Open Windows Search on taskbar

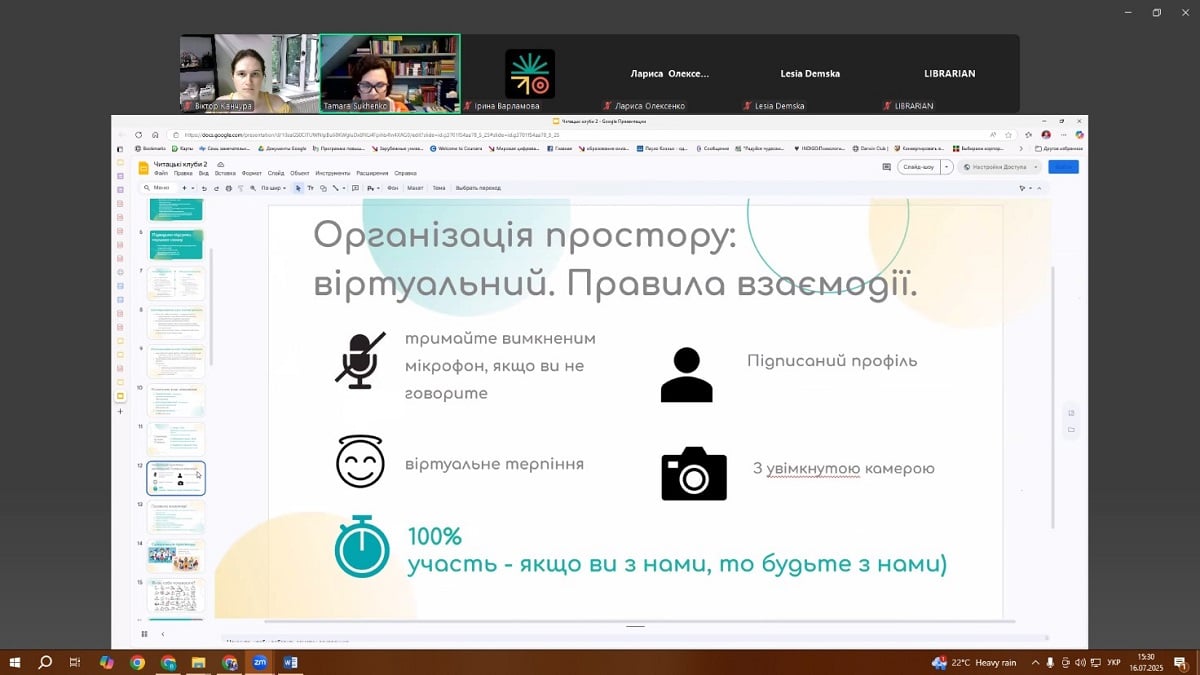click(45, 662)
